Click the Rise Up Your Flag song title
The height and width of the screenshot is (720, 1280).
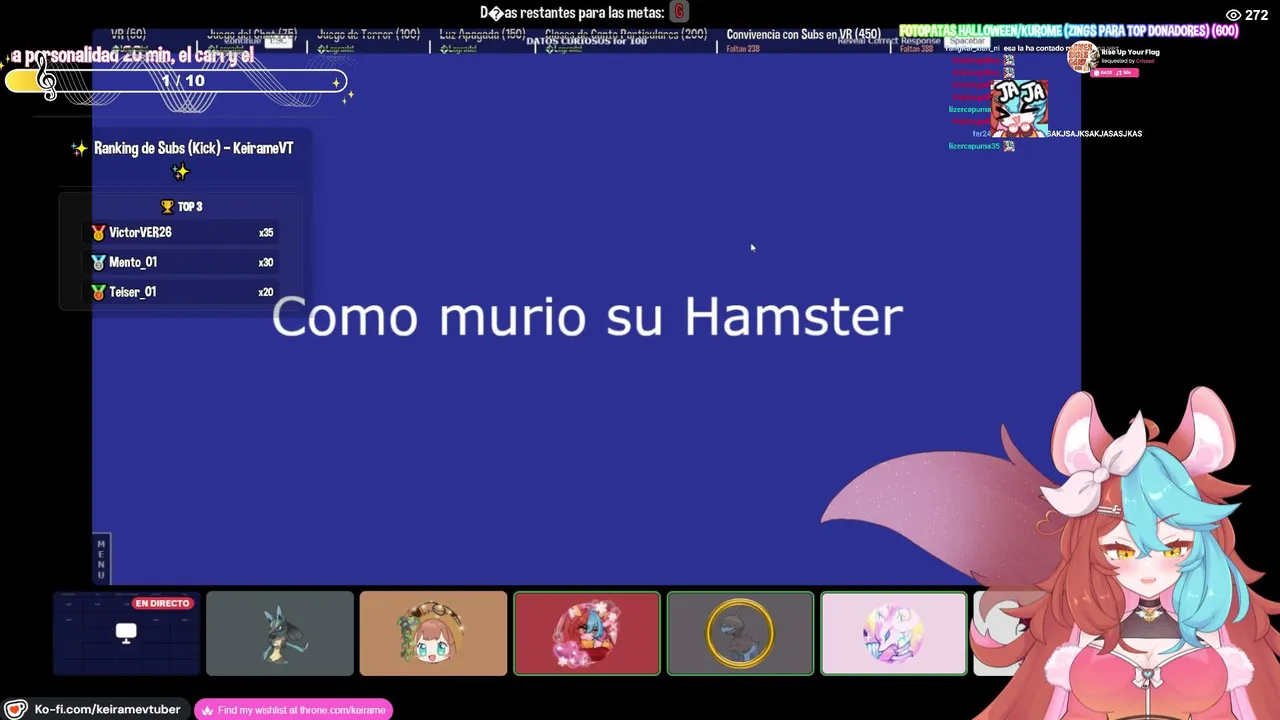point(1130,52)
